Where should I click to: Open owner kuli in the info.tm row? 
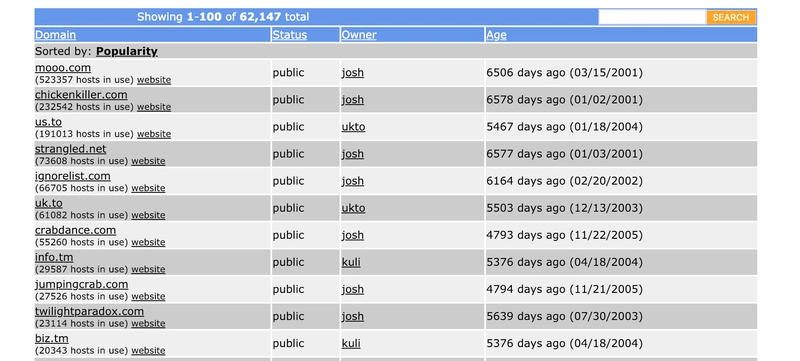click(351, 262)
